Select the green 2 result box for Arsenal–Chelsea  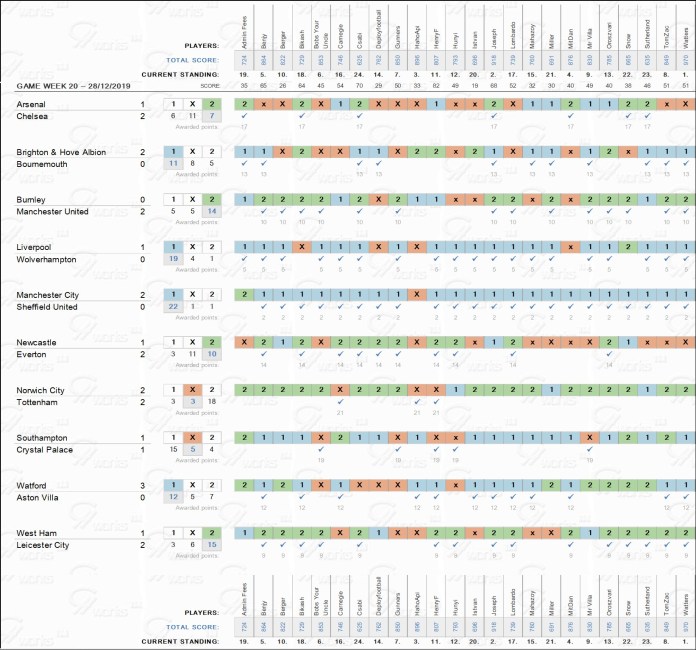coord(211,104)
